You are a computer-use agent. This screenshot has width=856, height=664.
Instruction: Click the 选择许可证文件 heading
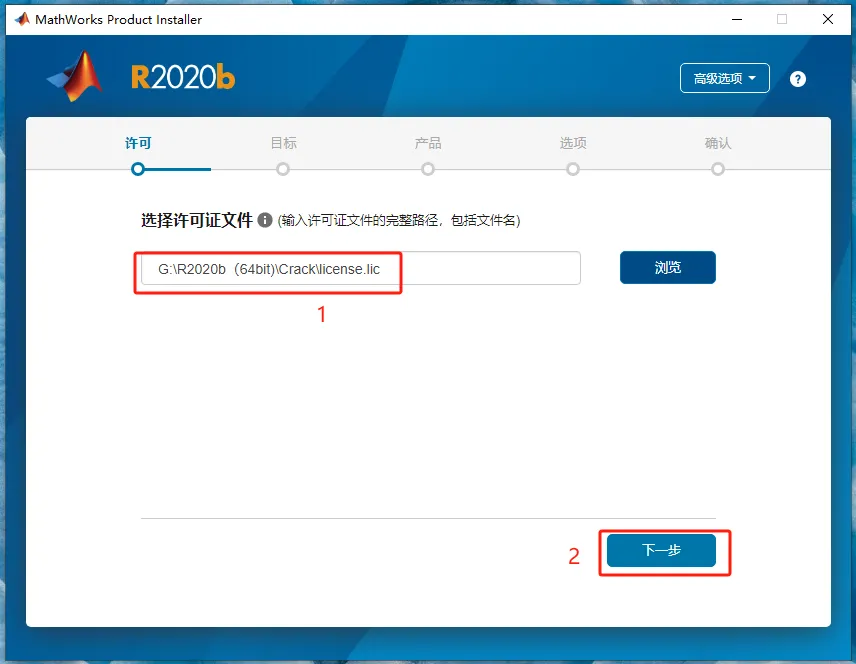tap(197, 220)
